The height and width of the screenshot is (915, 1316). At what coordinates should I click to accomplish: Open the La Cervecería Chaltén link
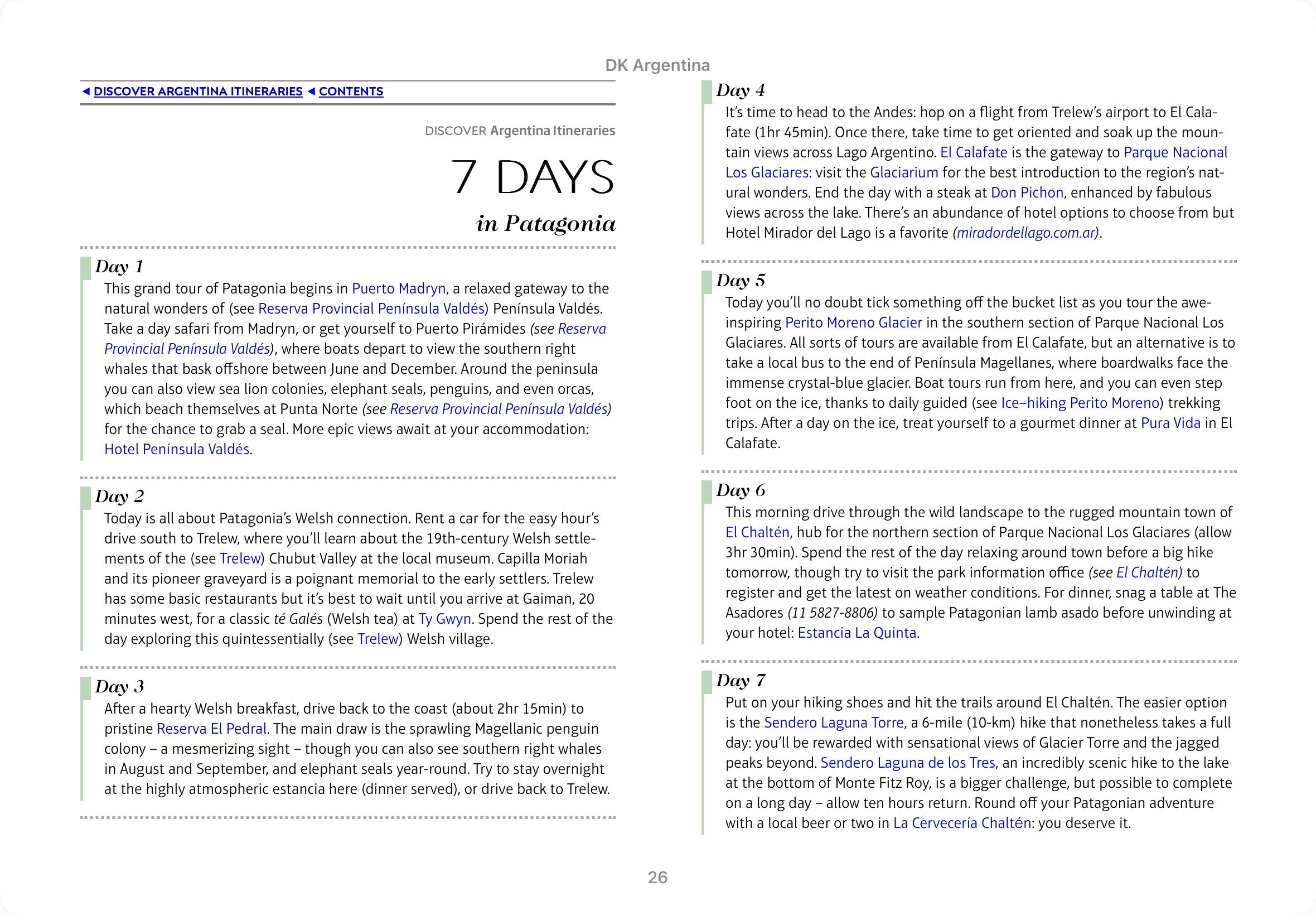click(x=961, y=824)
